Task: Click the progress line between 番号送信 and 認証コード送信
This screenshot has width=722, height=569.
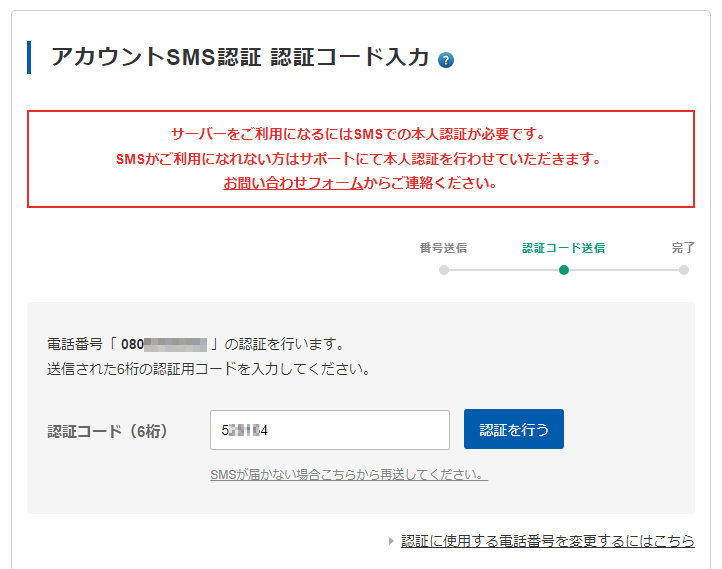Action: pos(504,270)
